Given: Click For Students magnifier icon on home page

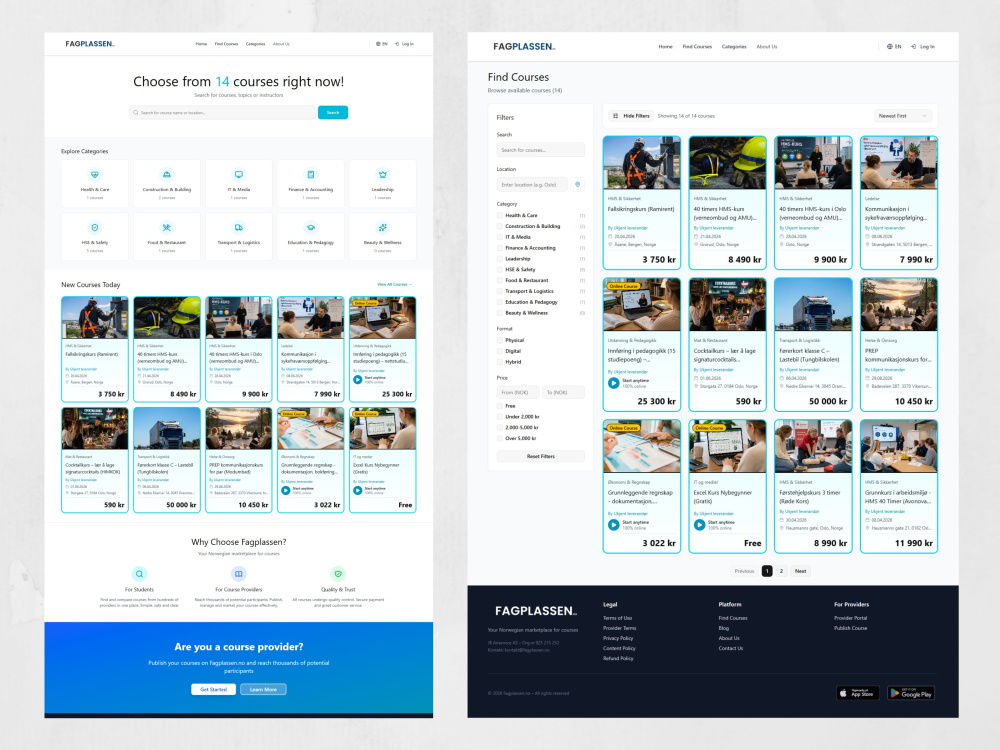Looking at the screenshot, I should click(139, 574).
